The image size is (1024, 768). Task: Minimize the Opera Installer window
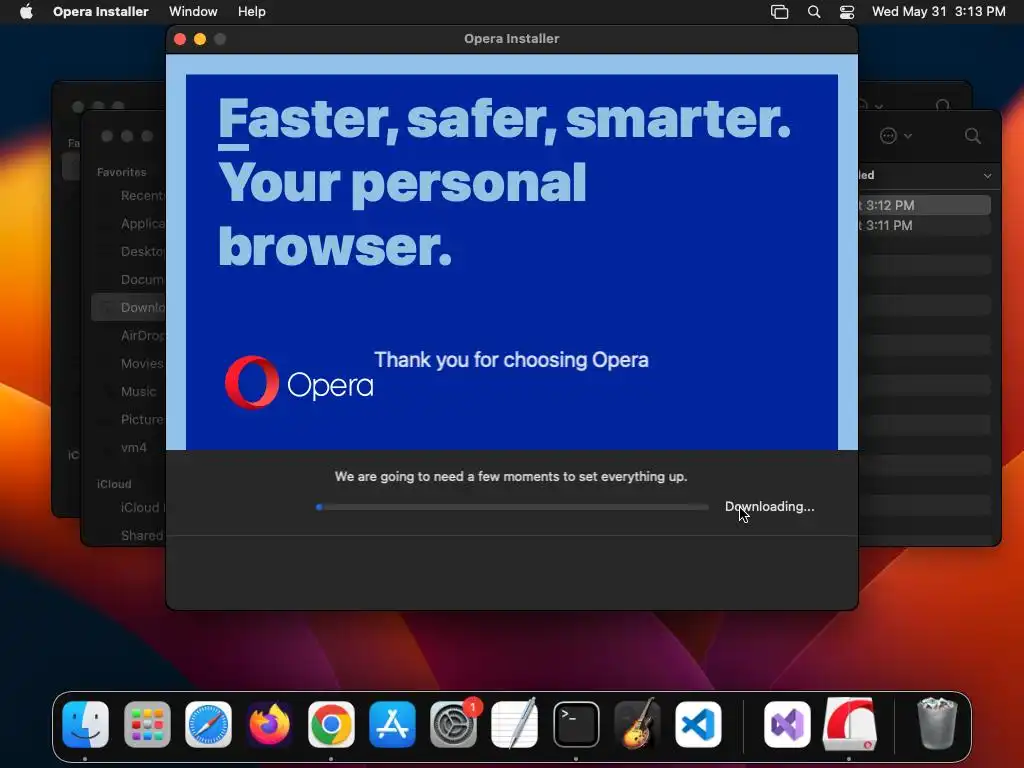(200, 39)
